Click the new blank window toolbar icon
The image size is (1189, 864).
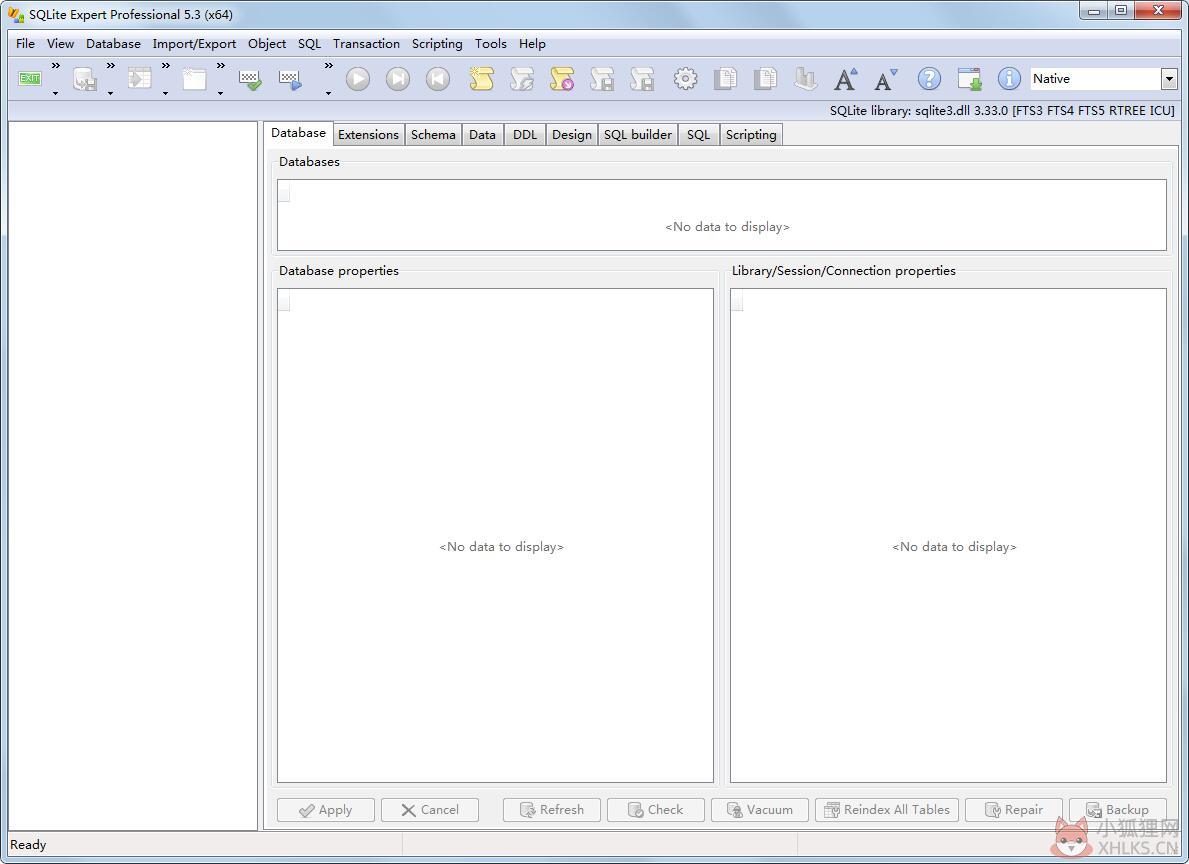pos(194,79)
